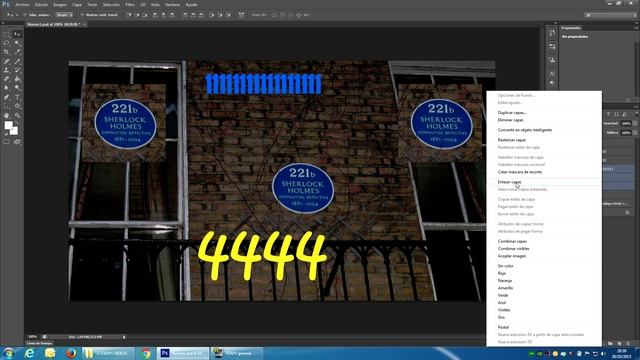Viewport: 640px width, 360px height.
Task: Open the Ventana menu
Action: [x=173, y=4]
